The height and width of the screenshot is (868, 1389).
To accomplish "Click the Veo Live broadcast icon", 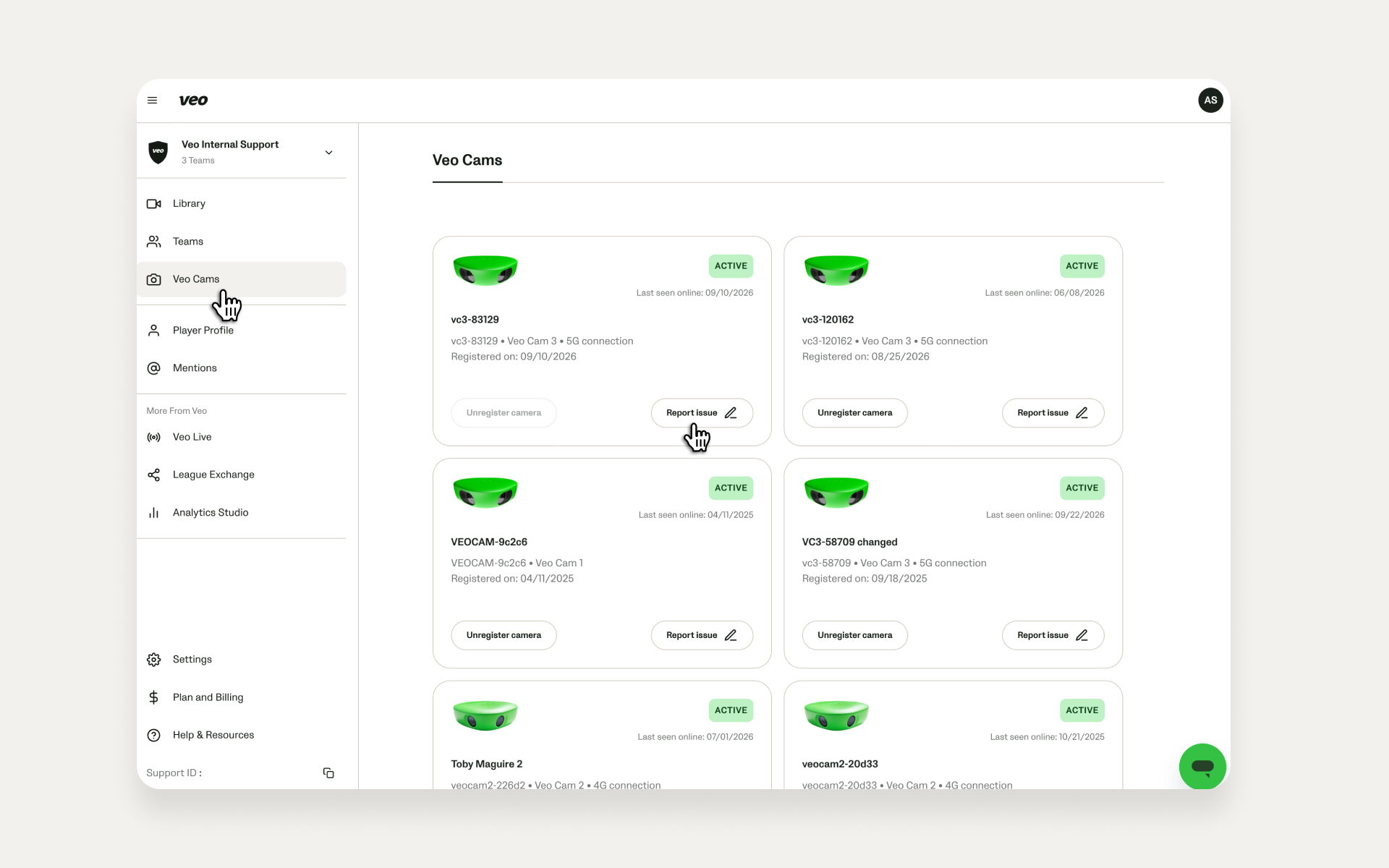I will pyautogui.click(x=153, y=437).
